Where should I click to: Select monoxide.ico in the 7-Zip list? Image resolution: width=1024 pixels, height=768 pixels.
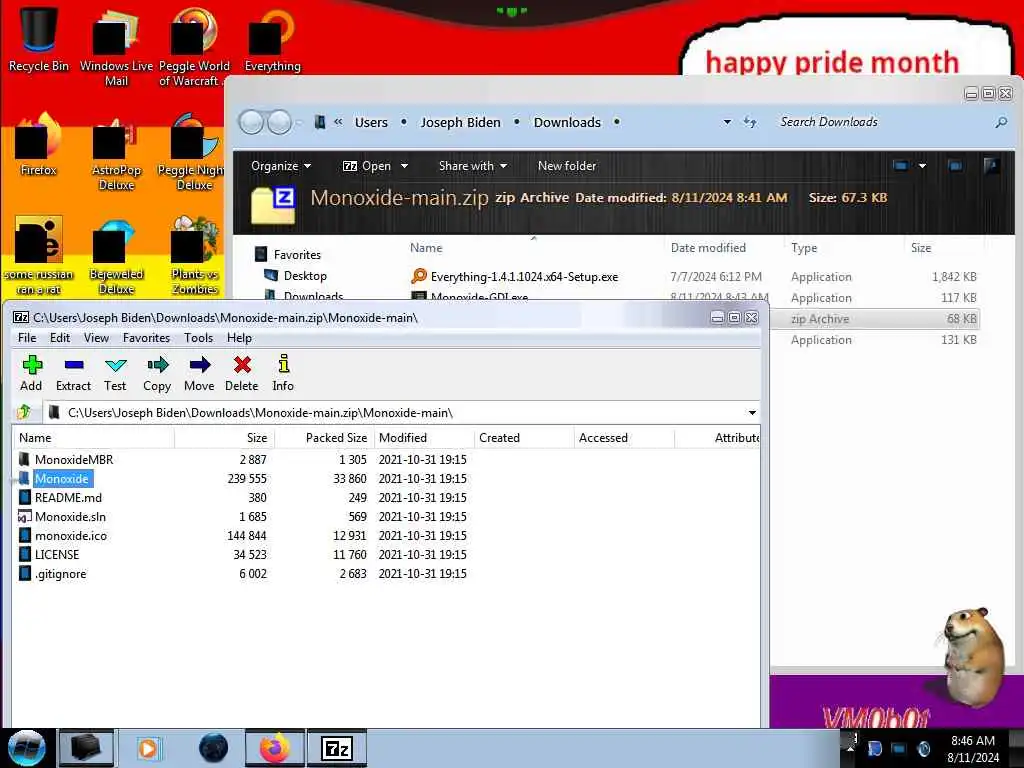[x=71, y=536]
